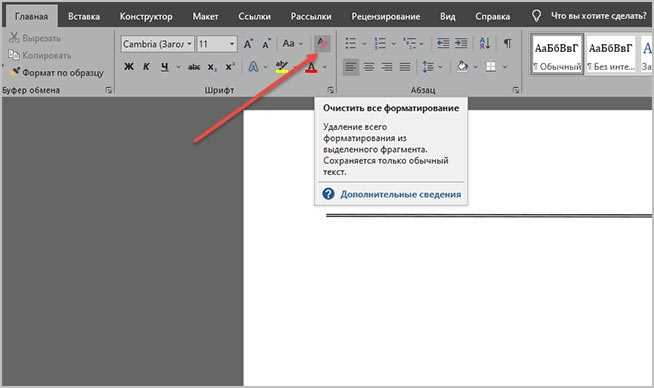The image size is (654, 388).
Task: Toggle italic formatting (К)
Action: coord(146,66)
